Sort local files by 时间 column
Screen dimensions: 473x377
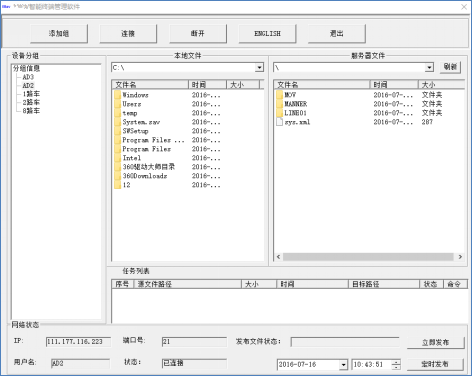(207, 85)
